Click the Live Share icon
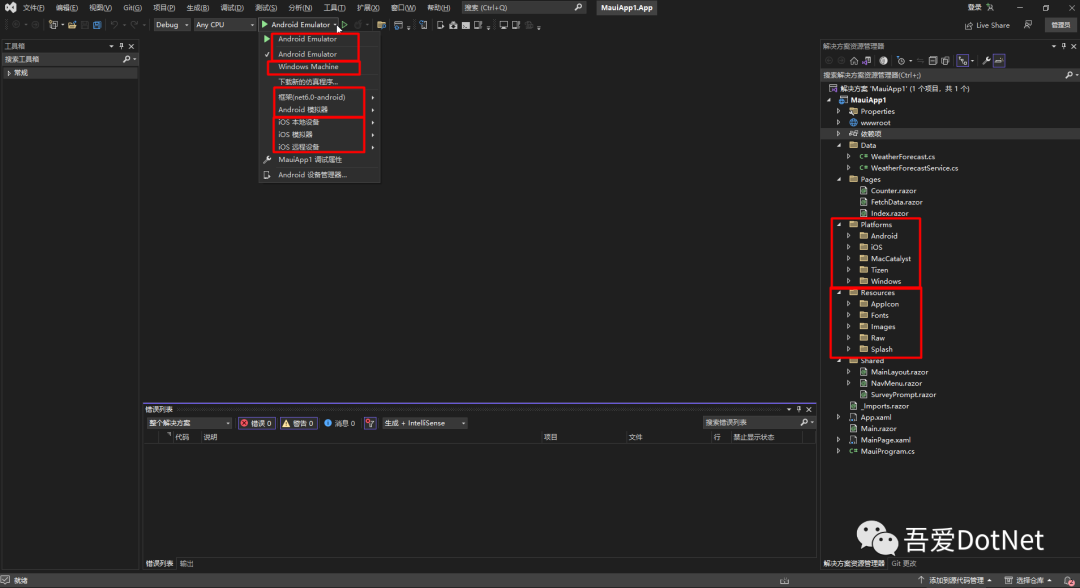The height and width of the screenshot is (588, 1080). [969, 25]
